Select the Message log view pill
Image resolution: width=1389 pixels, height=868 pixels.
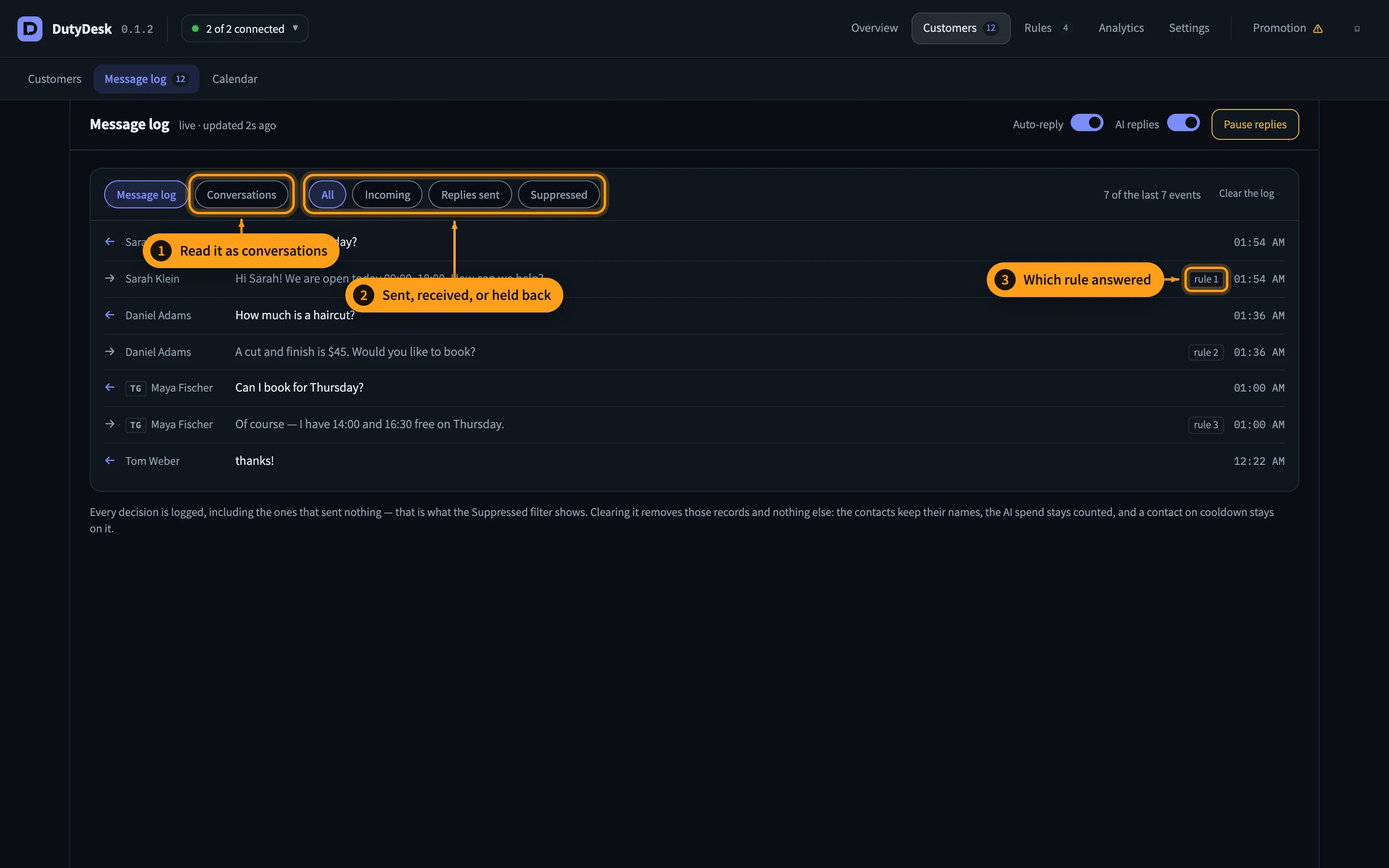146,195
